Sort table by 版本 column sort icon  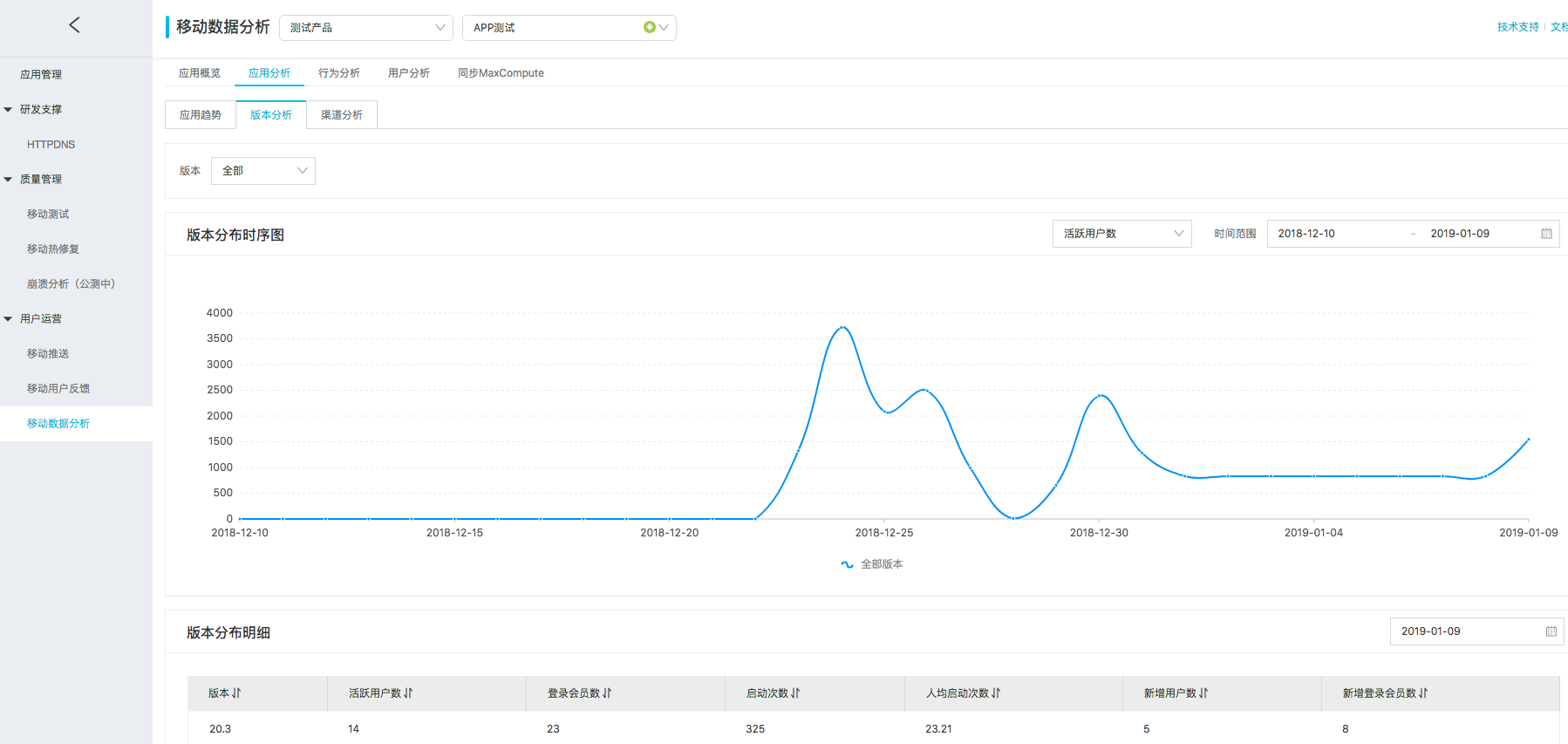click(x=236, y=693)
